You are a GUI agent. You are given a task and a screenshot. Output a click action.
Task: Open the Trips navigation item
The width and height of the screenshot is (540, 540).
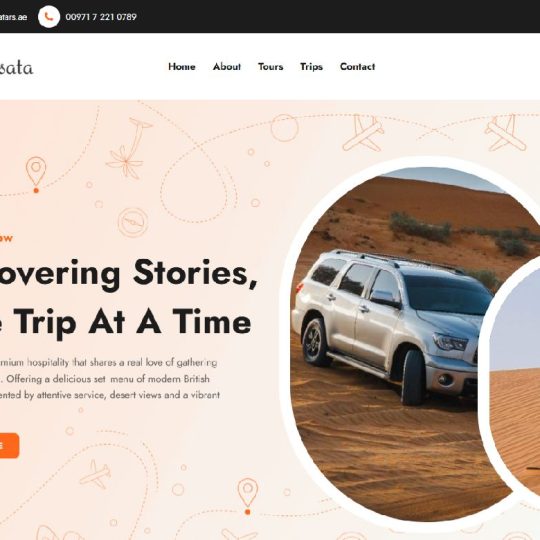pyautogui.click(x=311, y=67)
